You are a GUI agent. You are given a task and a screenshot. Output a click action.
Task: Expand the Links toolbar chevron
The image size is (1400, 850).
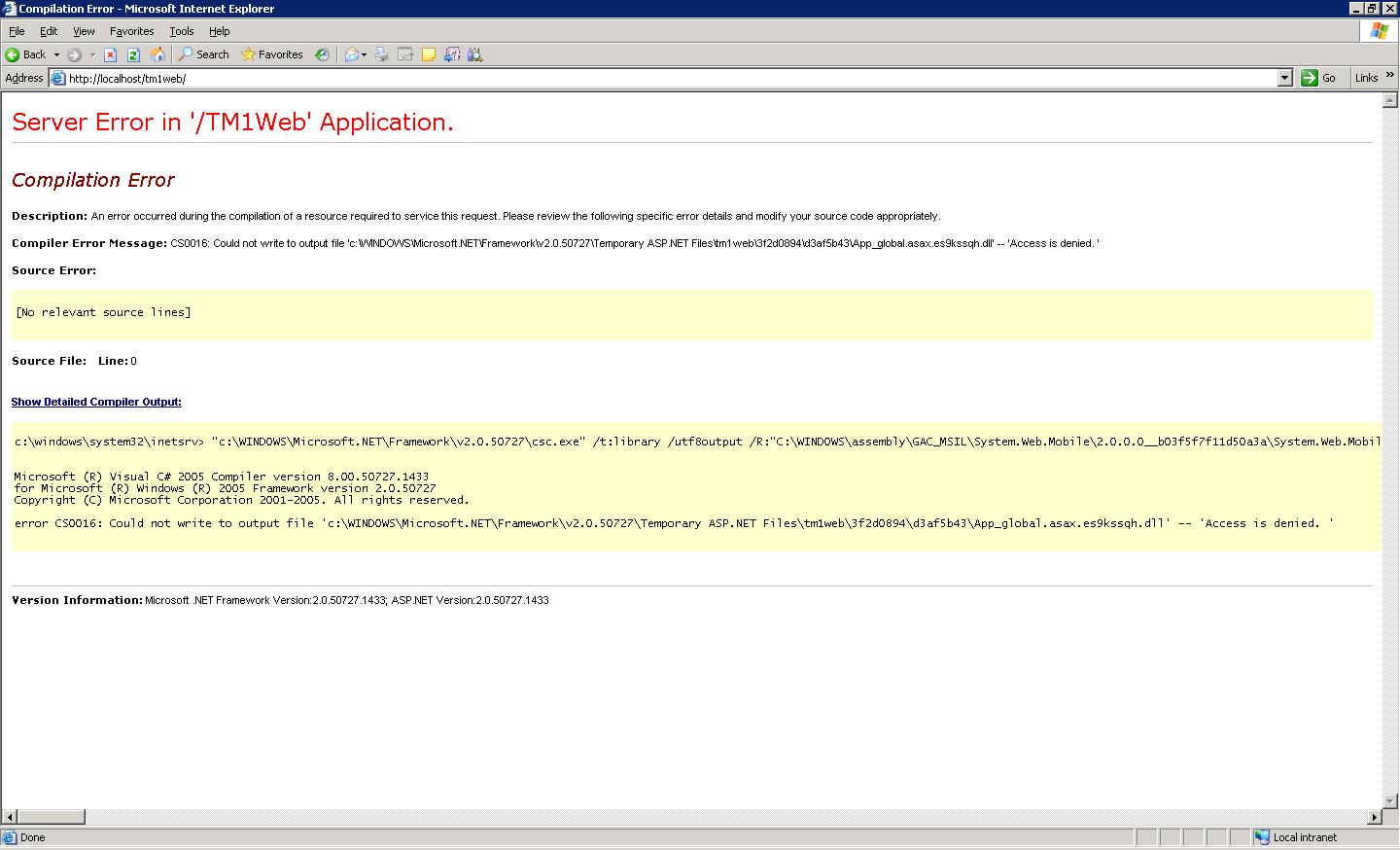point(1390,75)
